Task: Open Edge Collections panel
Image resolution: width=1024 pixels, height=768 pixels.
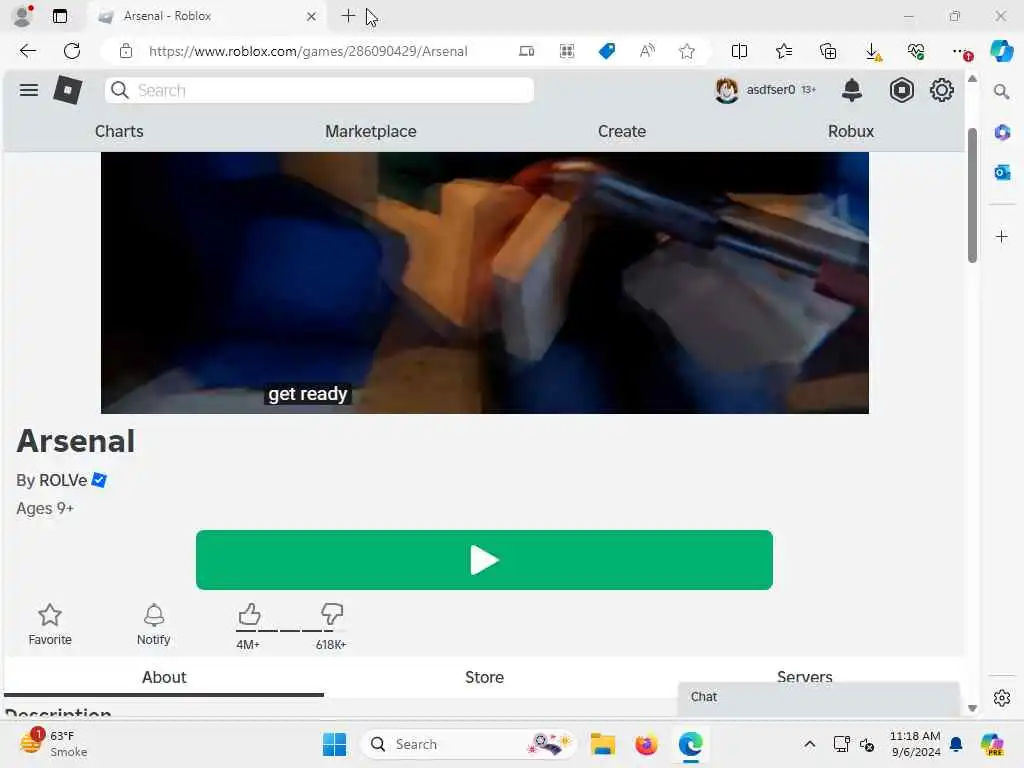Action: [x=827, y=51]
